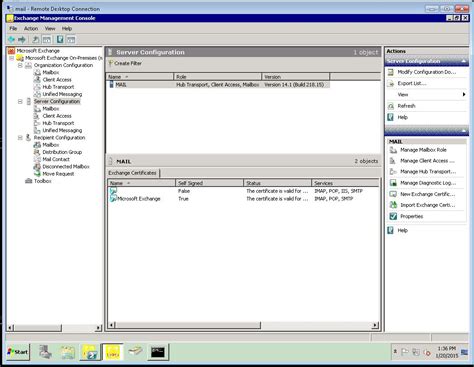Screen dimensions: 474x367
Task: Click Manage Diagnostic Logging action
Action: [428, 183]
